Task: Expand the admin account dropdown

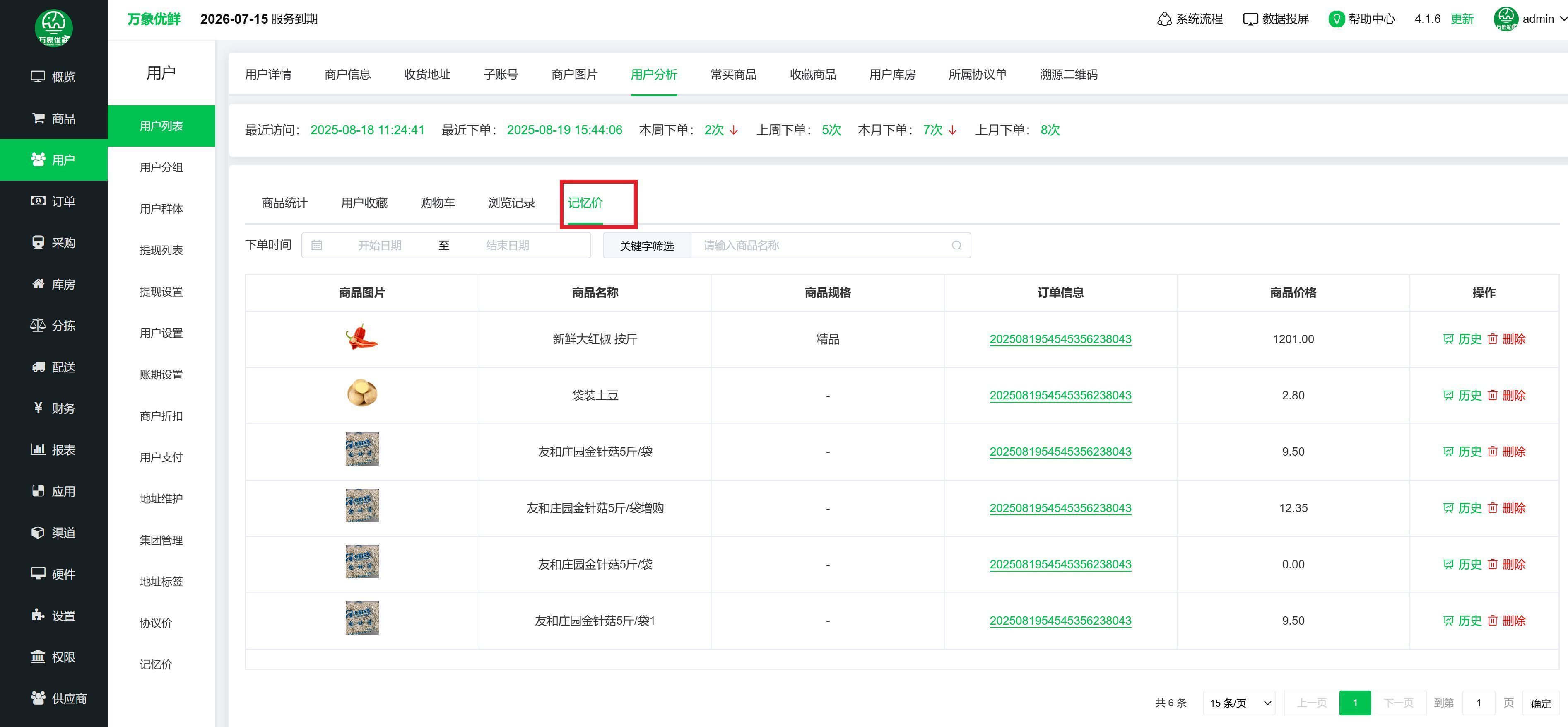Action: coord(1530,19)
